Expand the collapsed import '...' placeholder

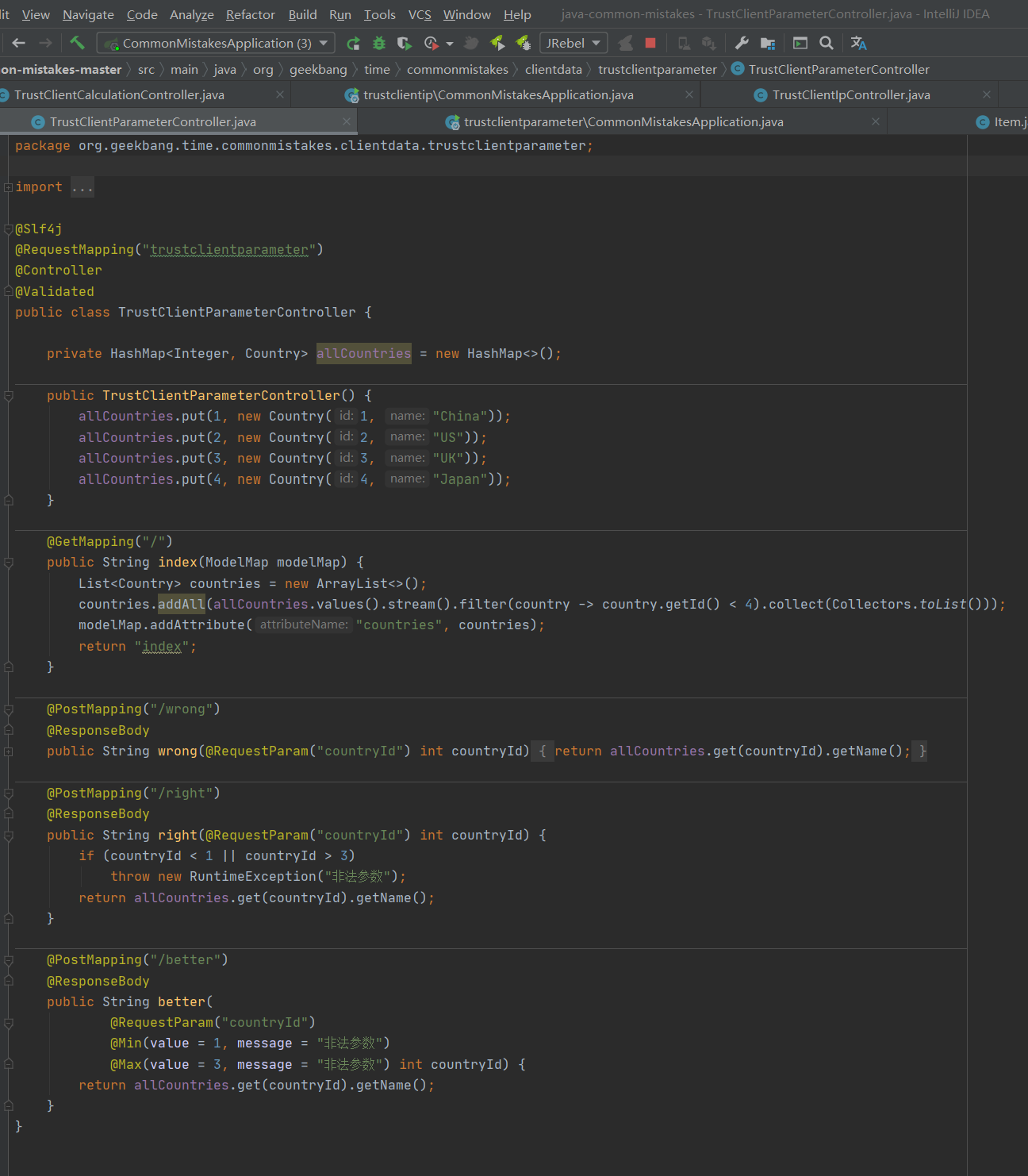(82, 187)
